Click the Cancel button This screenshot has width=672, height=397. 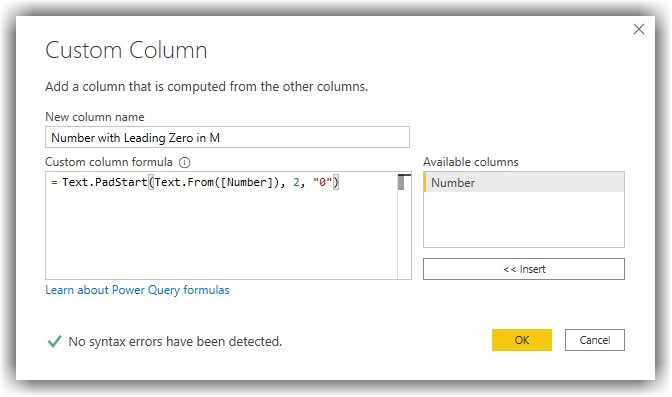coord(594,340)
